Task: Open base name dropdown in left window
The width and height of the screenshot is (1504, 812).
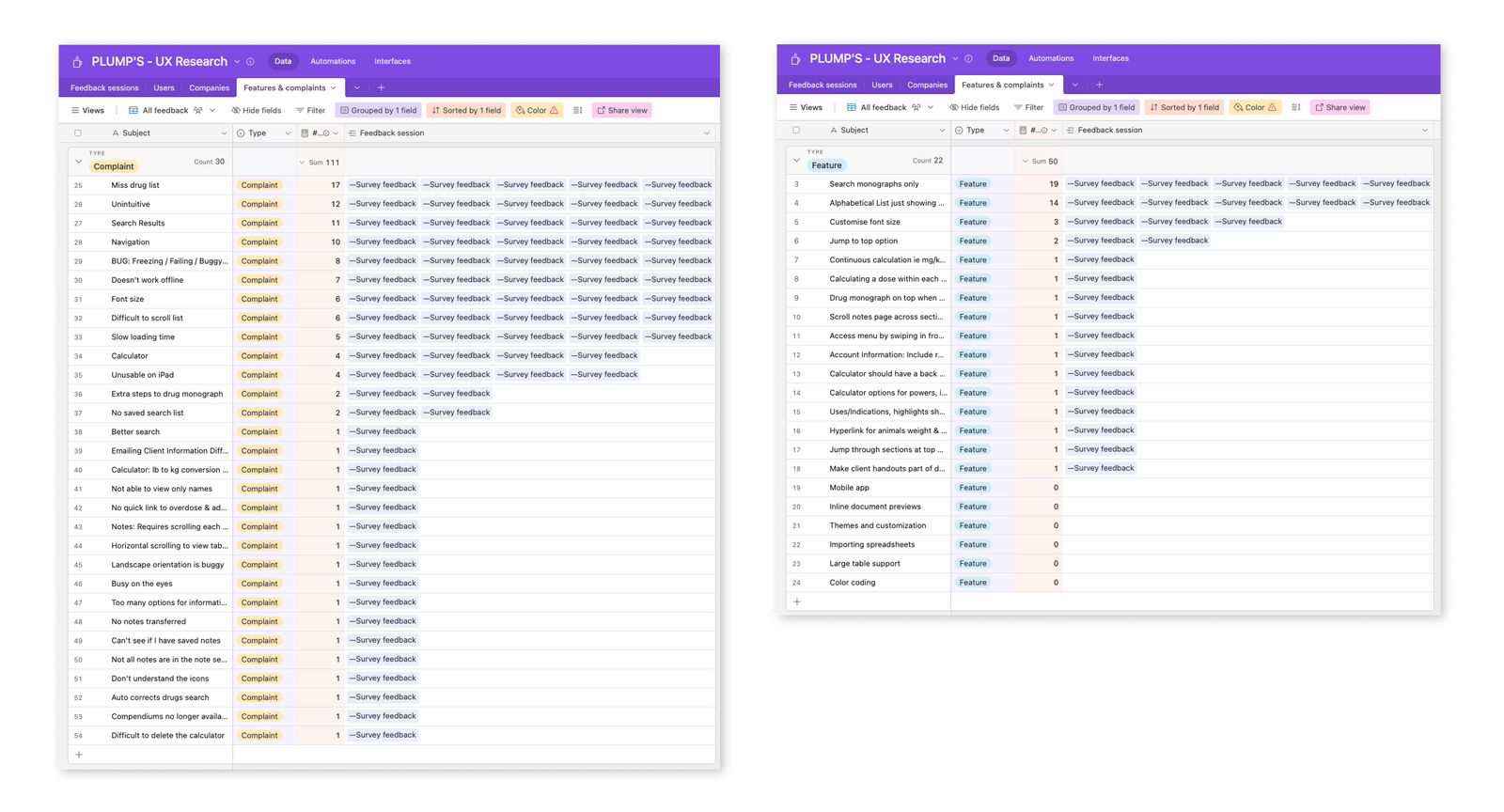Action: tap(237, 62)
